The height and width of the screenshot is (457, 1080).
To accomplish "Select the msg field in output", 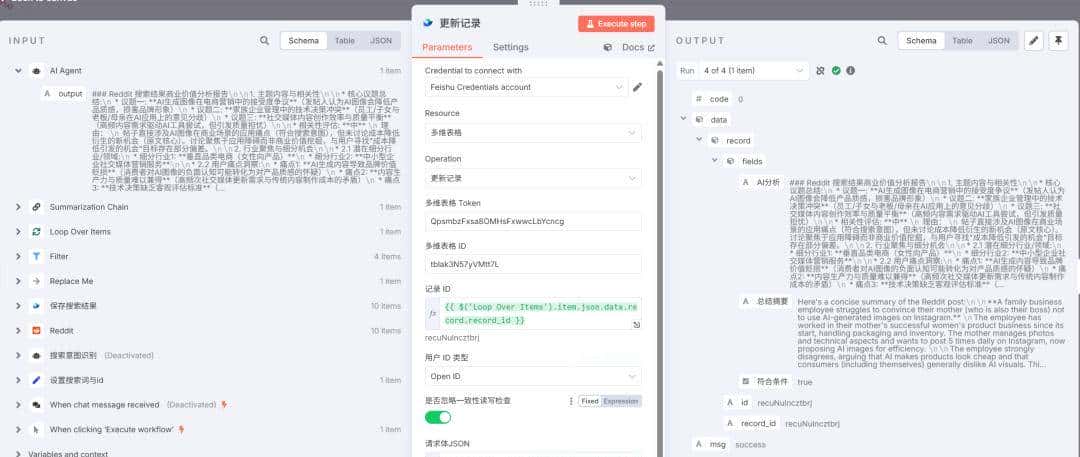I will point(712,445).
